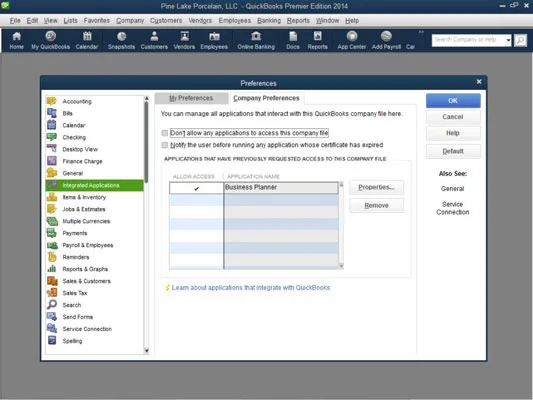The image size is (533, 400).
Task: Open App Center from the icon bar
Action: [351, 40]
